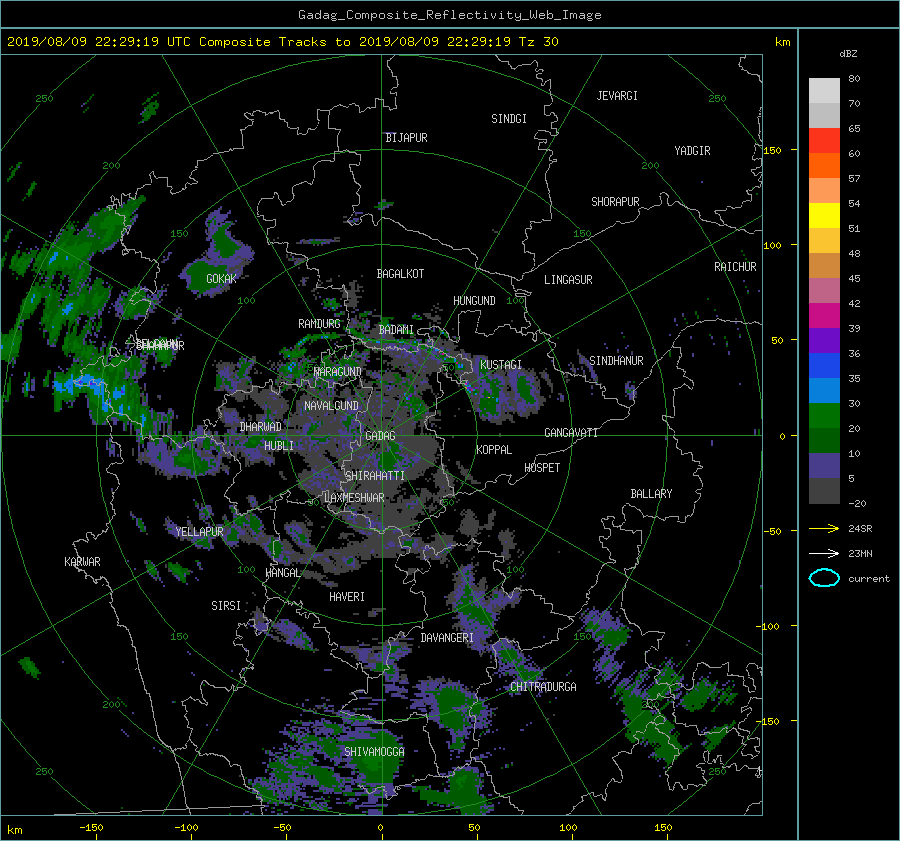Click the YELLAPUR city label
The height and width of the screenshot is (841, 900).
pos(199,532)
